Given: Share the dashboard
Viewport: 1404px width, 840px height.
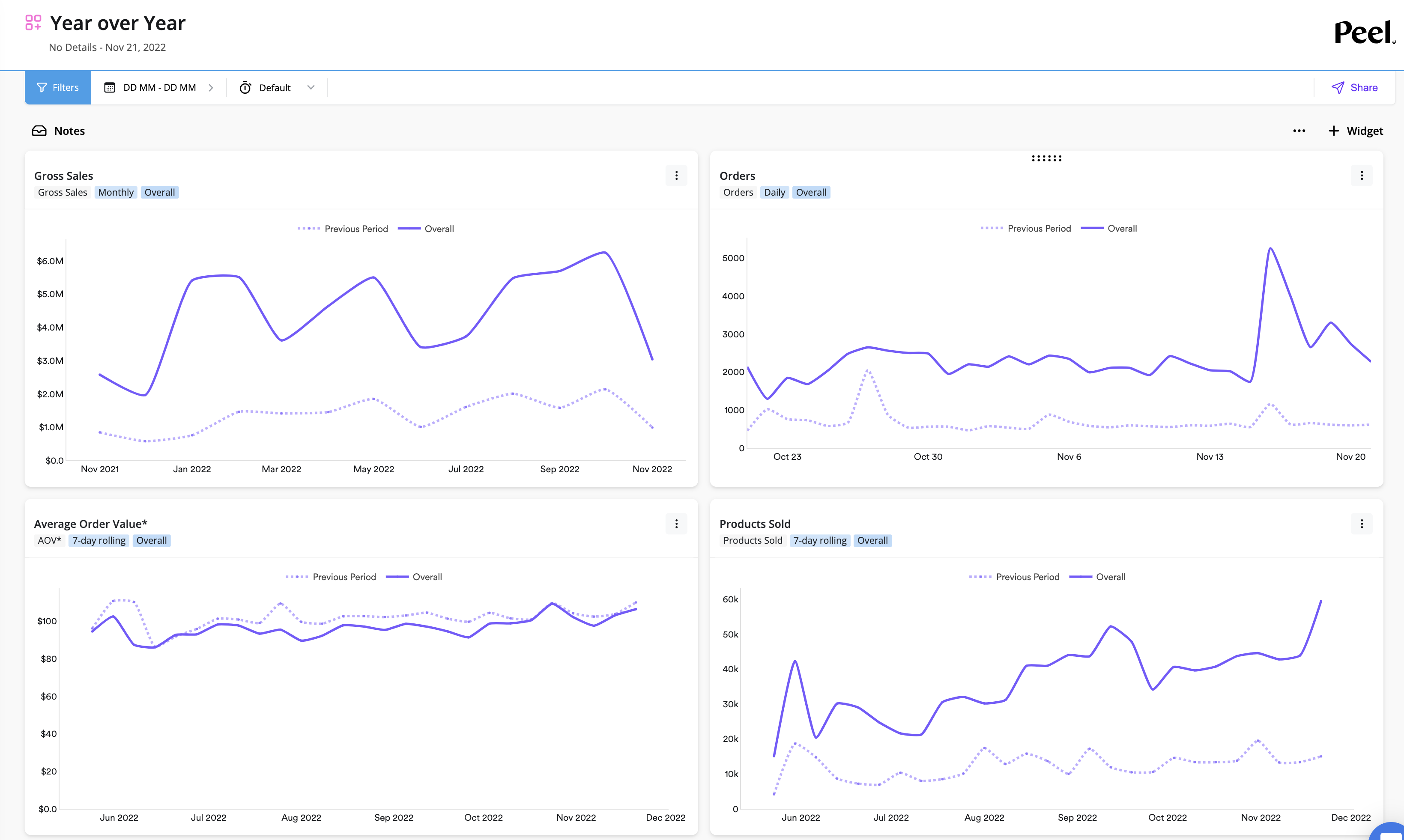Looking at the screenshot, I should pos(1354,88).
